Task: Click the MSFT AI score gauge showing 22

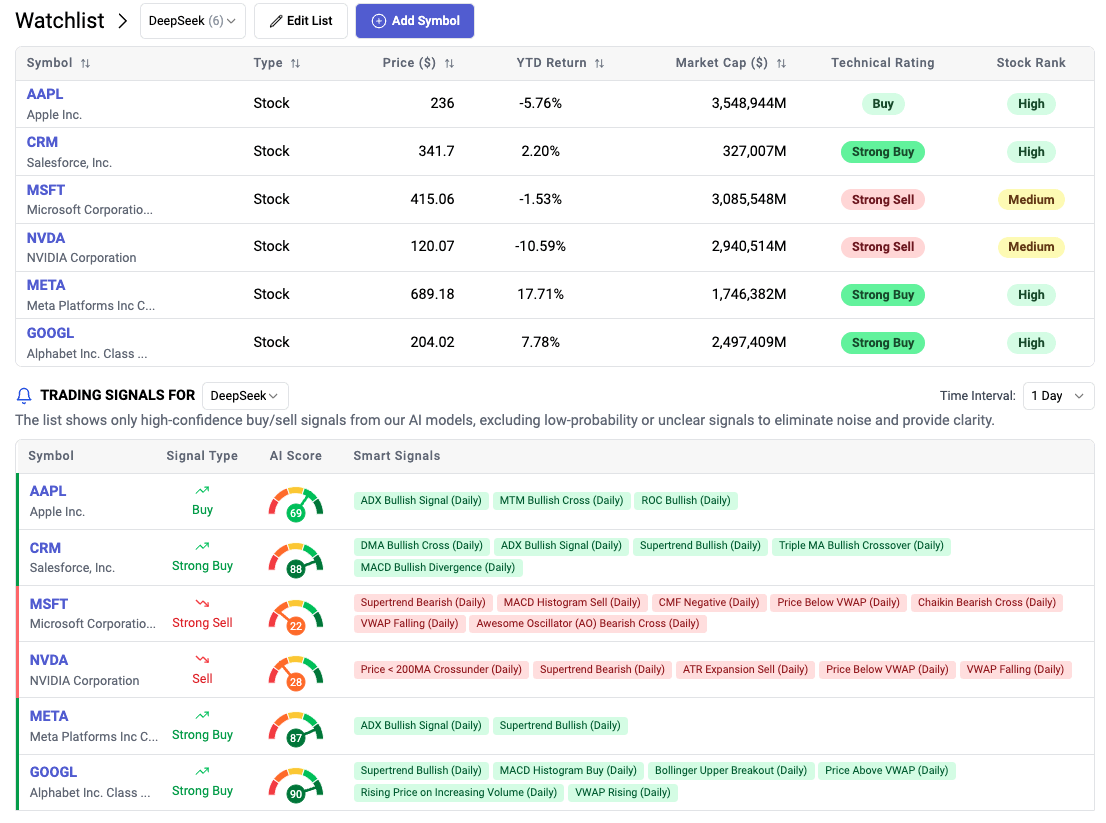Action: (296, 615)
